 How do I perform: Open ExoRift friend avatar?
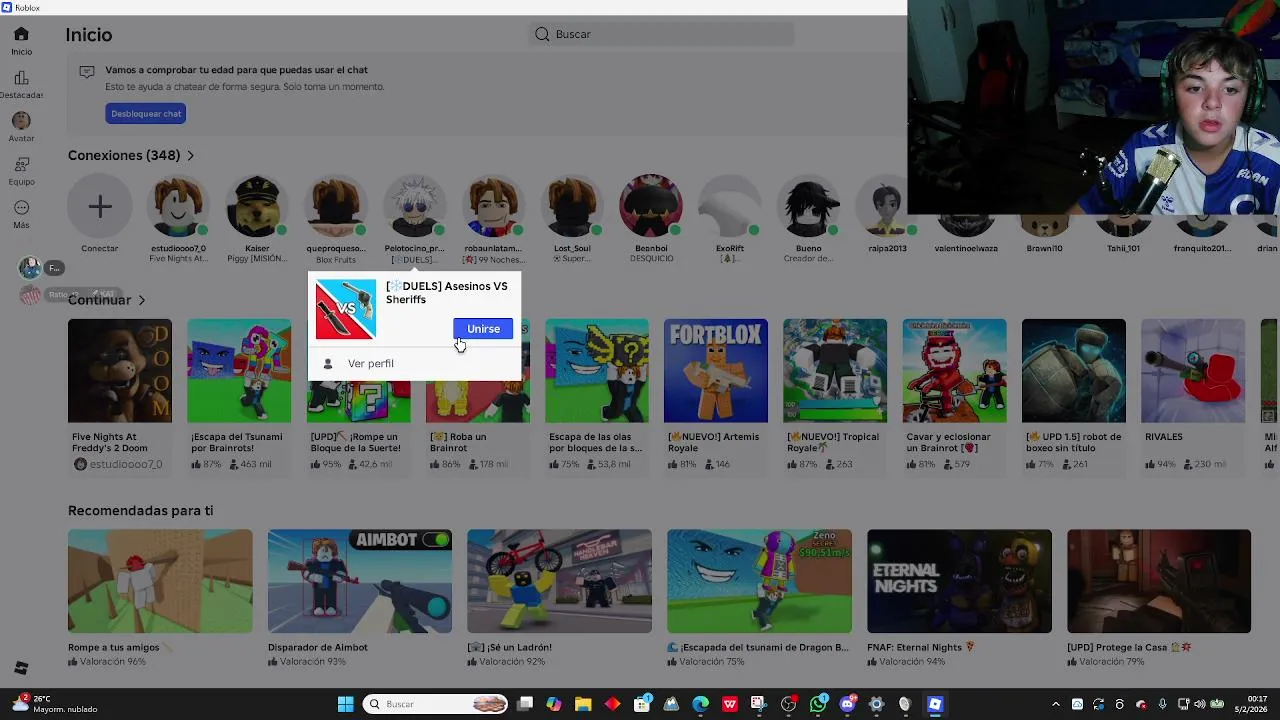pyautogui.click(x=729, y=207)
